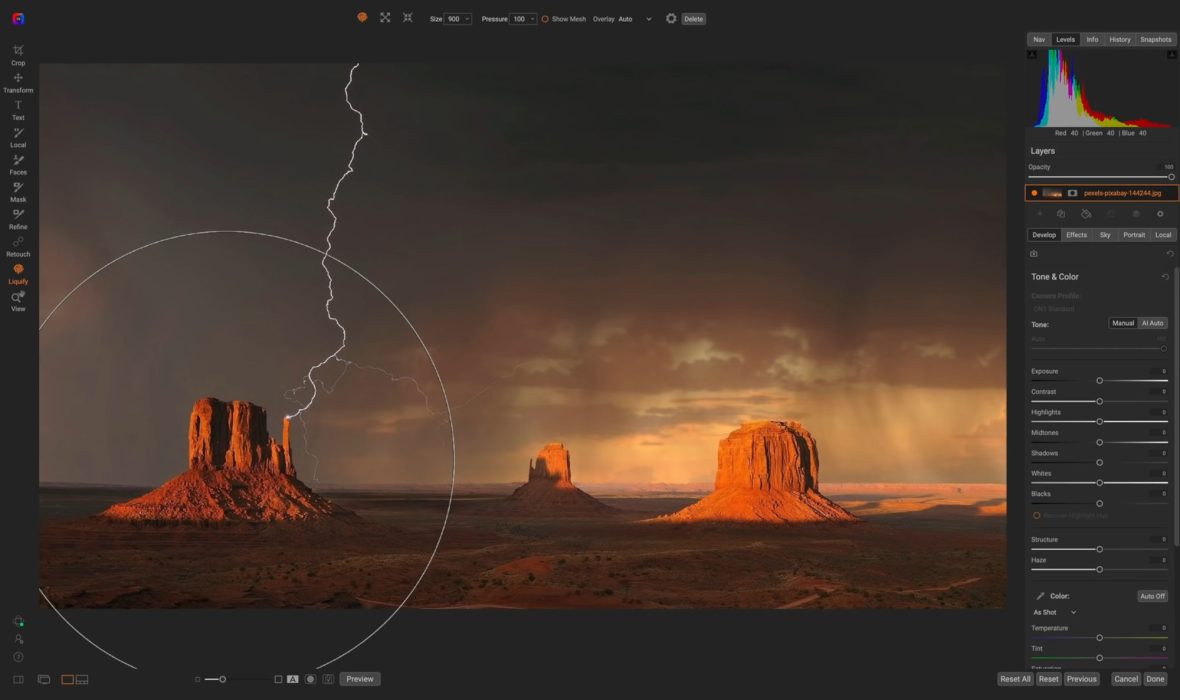Select the Transform tool
The width and height of the screenshot is (1180, 700).
click(18, 82)
